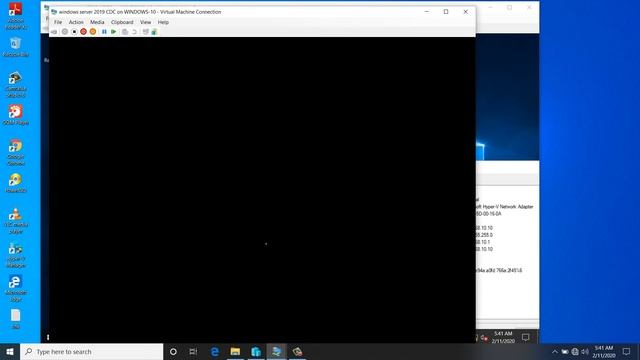The image size is (640, 360).
Task: Click the 'Type here to search' box
Action: 91,351
